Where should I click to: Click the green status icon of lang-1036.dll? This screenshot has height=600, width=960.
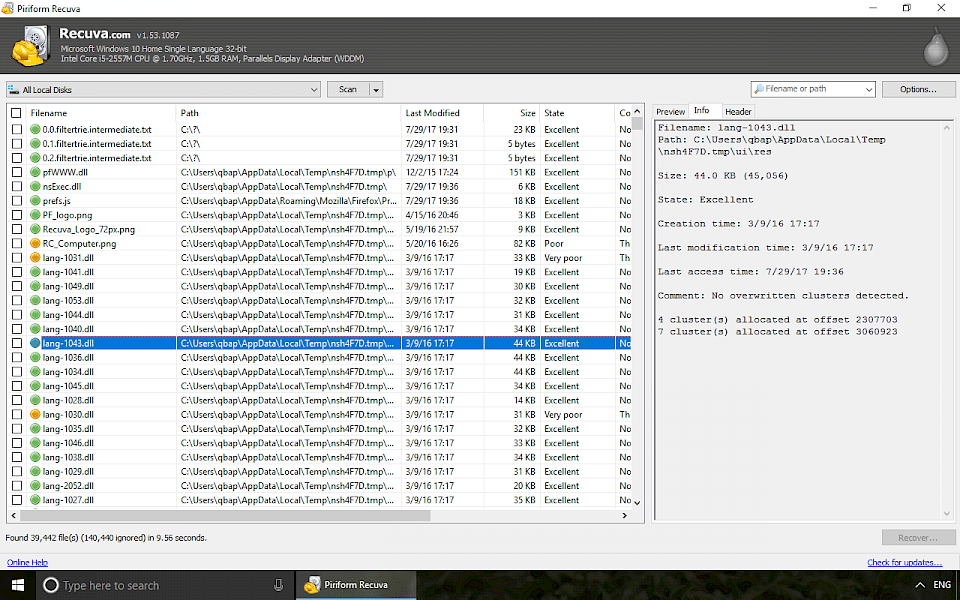pos(36,358)
